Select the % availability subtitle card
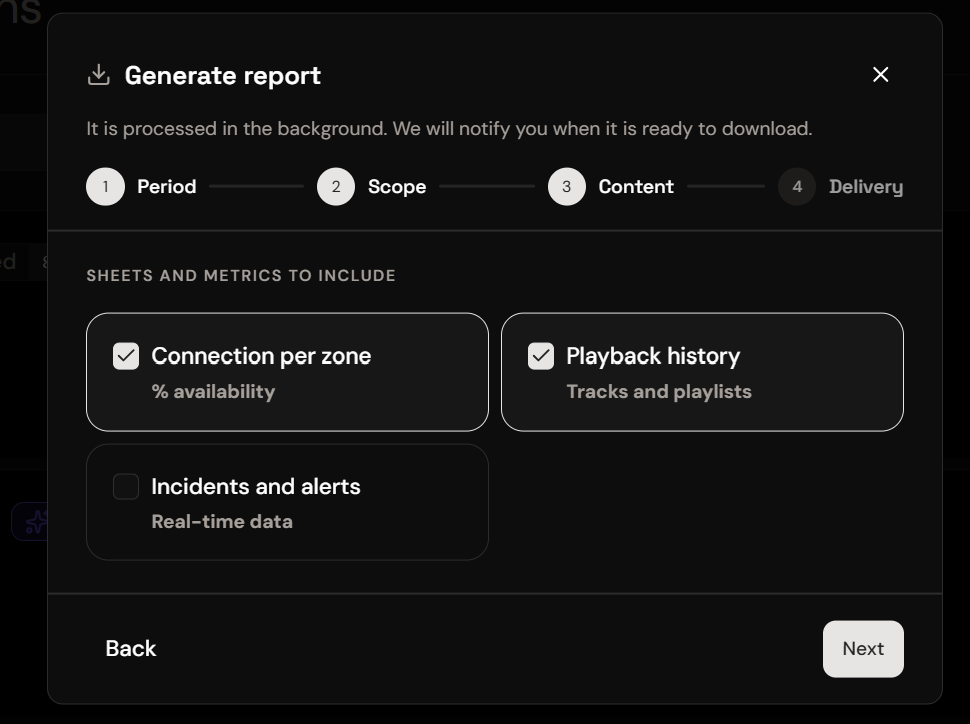This screenshot has width=970, height=724. point(287,372)
